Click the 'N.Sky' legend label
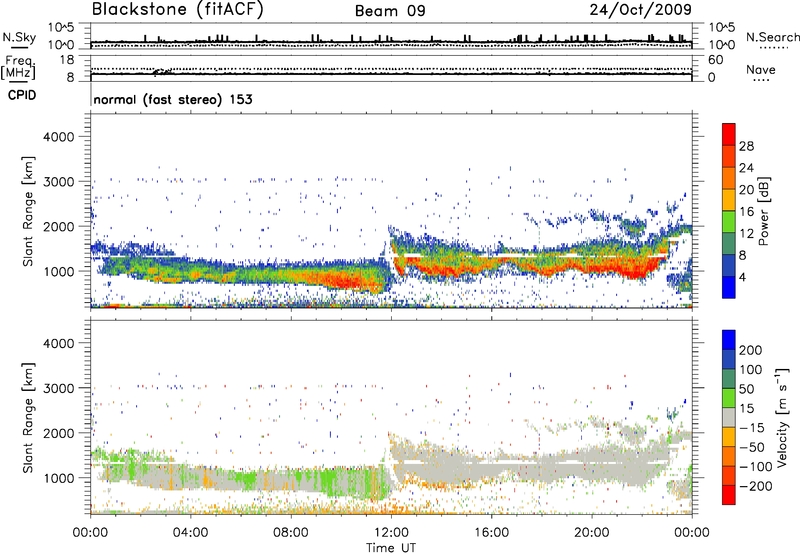This screenshot has width=800, height=554. tap(19, 37)
